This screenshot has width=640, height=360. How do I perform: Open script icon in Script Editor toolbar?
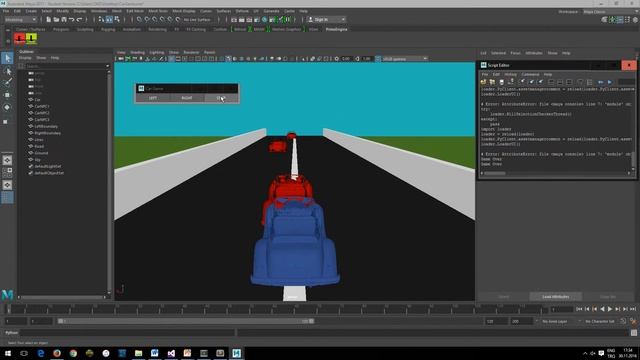(x=484, y=82)
